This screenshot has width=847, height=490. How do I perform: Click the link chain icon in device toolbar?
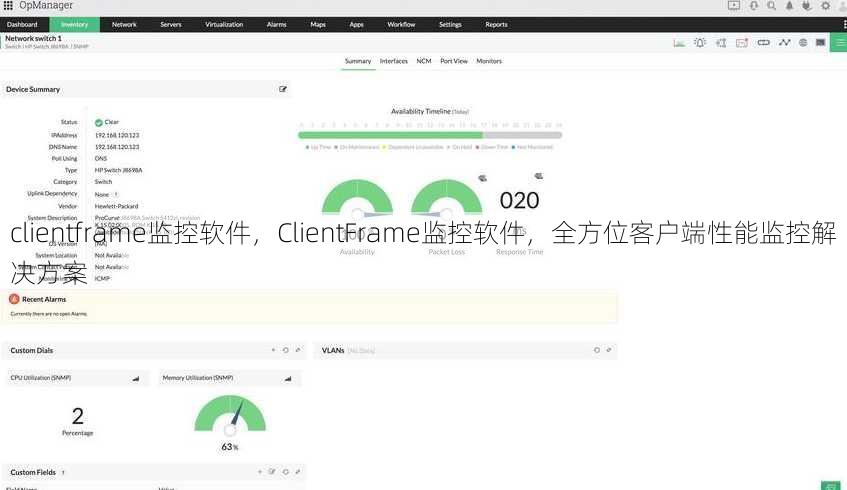[x=763, y=42]
